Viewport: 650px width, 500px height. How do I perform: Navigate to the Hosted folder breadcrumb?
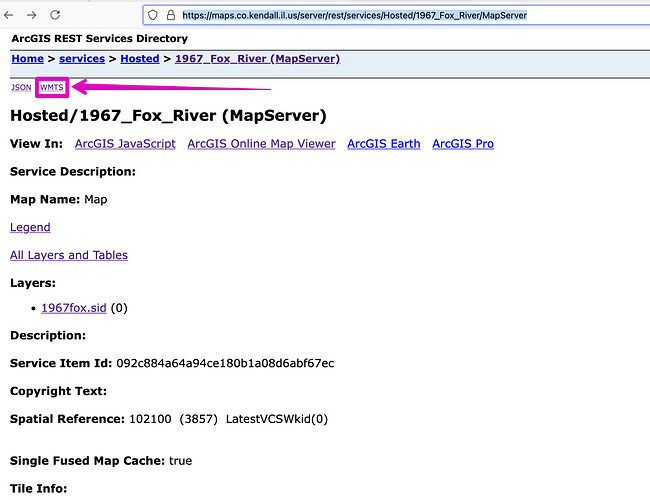coord(139,59)
